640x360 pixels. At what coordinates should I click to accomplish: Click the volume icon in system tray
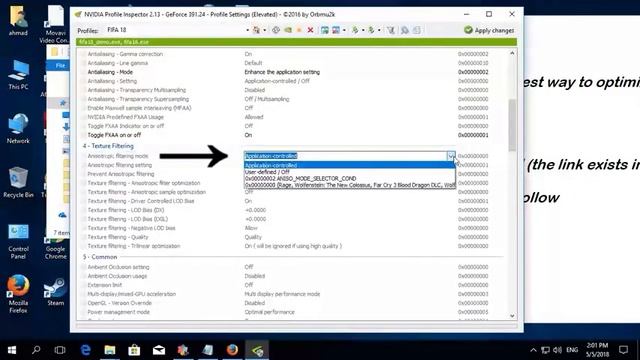point(557,350)
